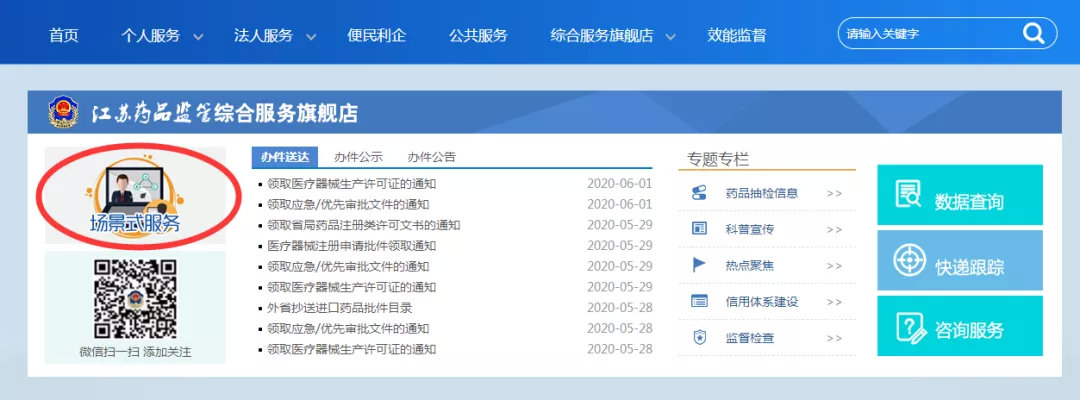Open the 效能监督 menu item
This screenshot has width=1080, height=400.
(736, 36)
